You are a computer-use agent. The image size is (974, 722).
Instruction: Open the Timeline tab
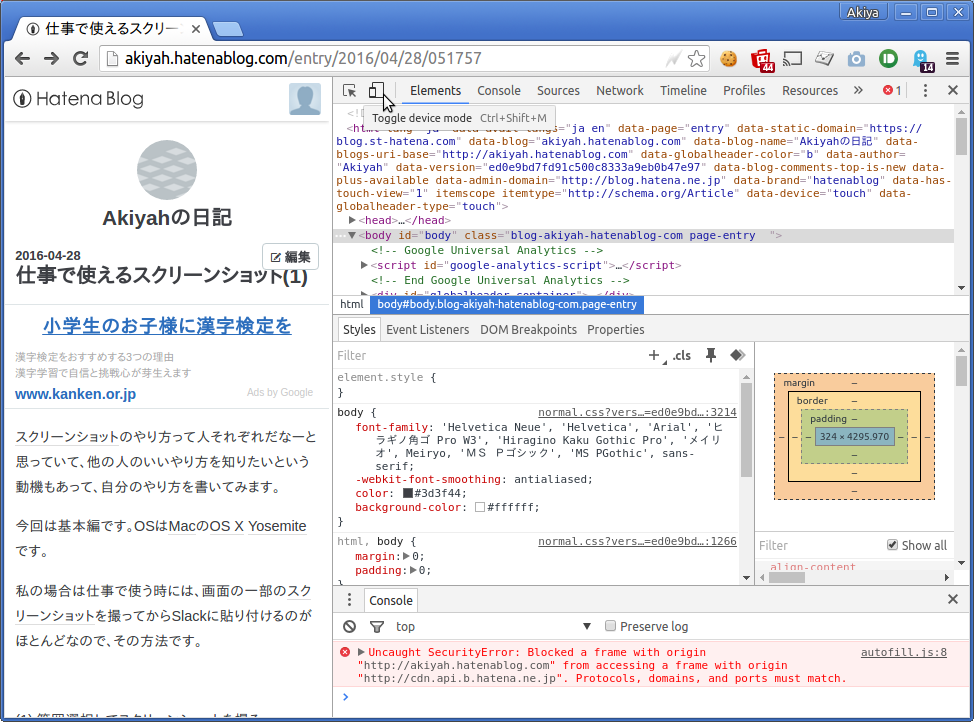[683, 91]
